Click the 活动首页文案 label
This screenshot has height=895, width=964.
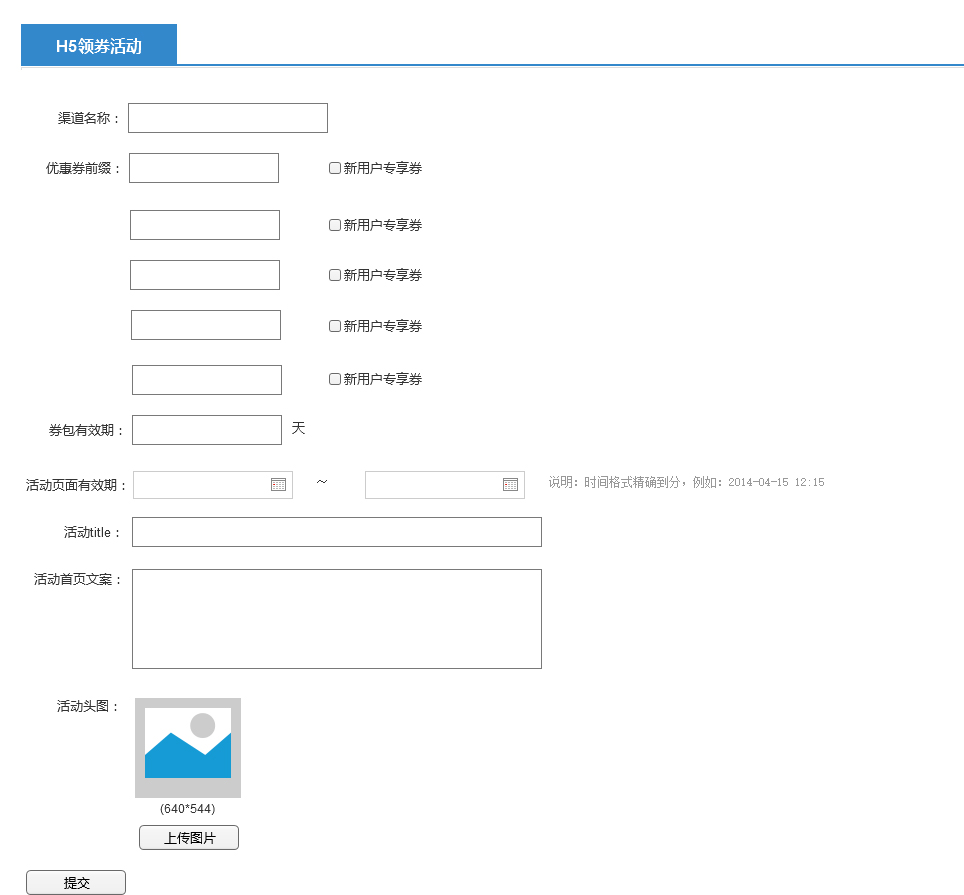[77, 579]
